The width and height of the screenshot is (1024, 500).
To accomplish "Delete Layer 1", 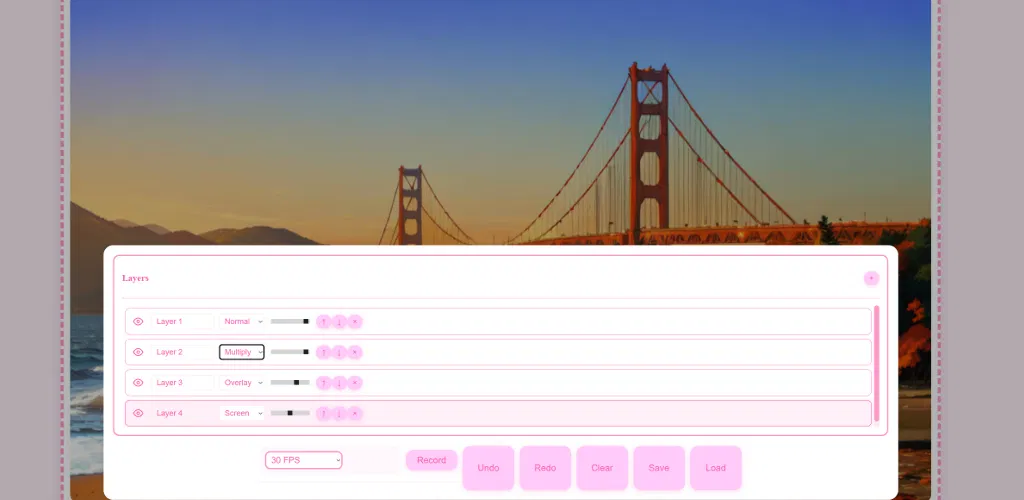I will tap(355, 321).
